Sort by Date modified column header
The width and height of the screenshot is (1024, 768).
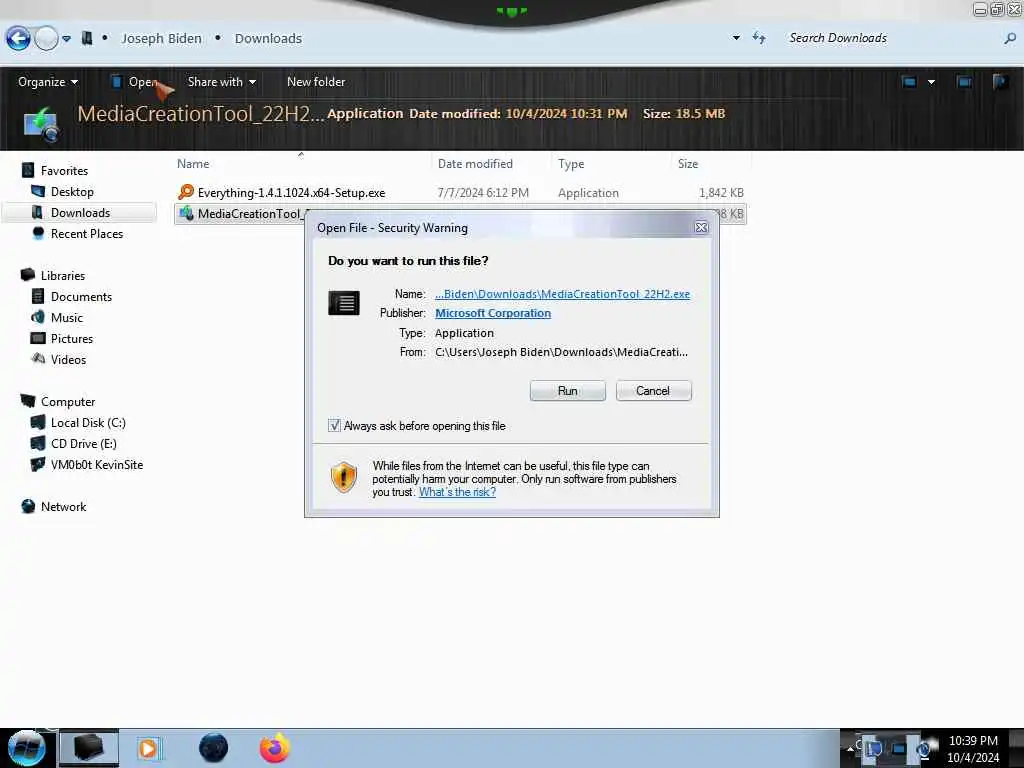475,164
